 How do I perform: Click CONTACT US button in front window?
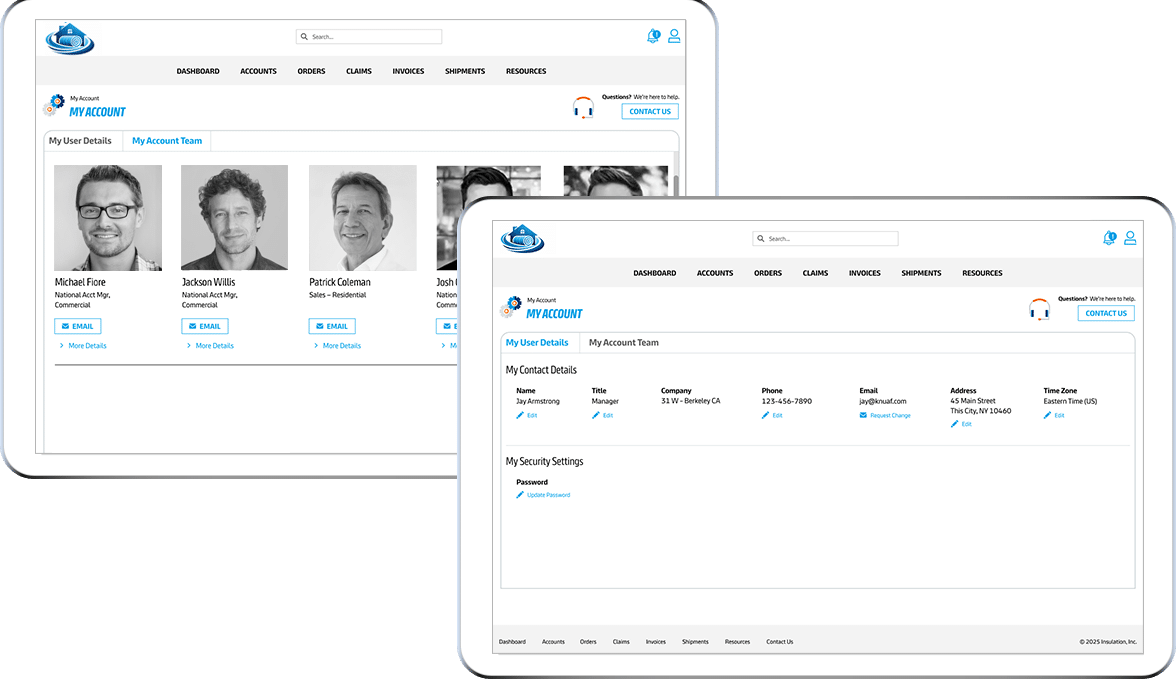click(x=1105, y=313)
